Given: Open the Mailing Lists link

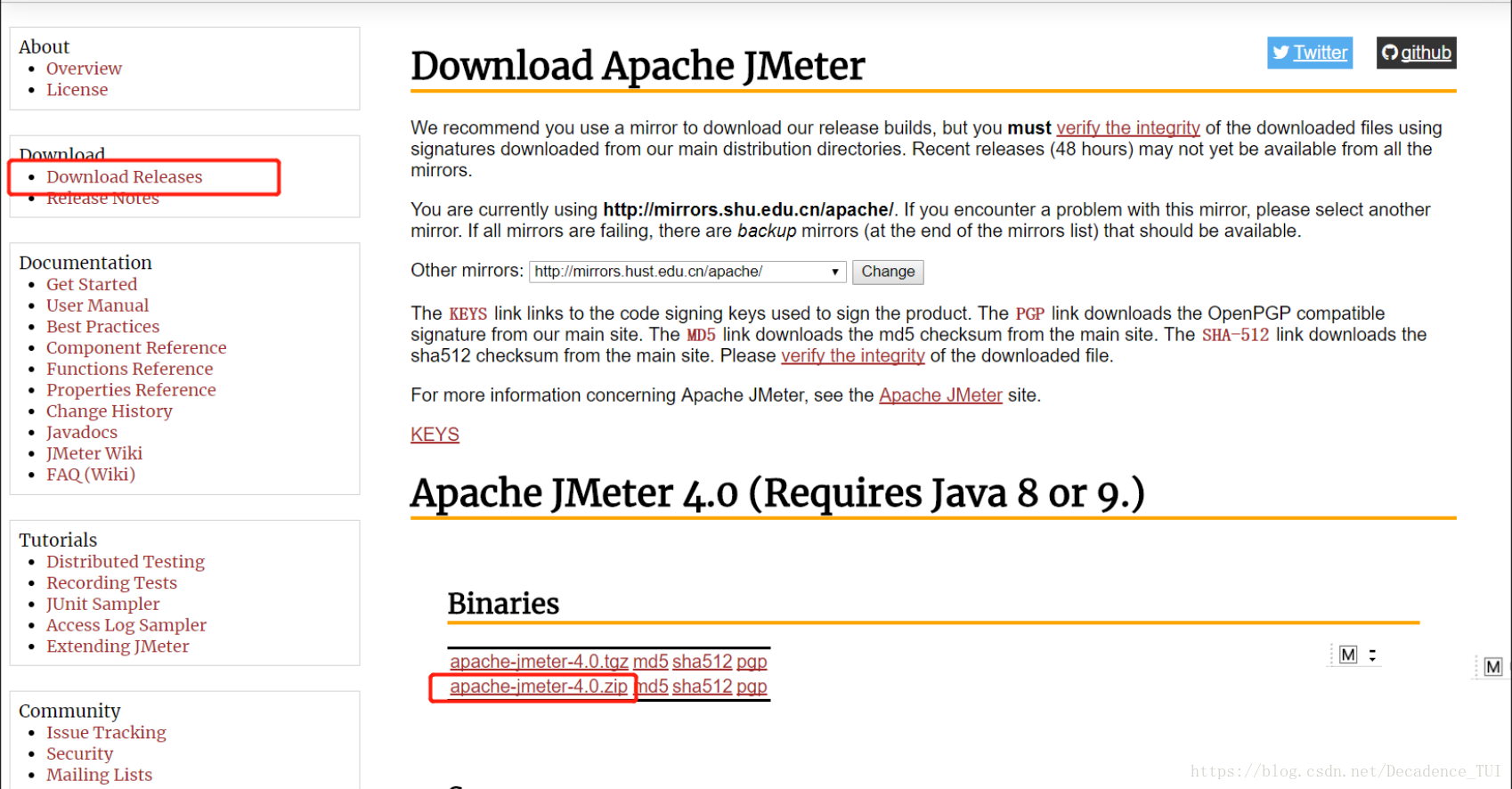Looking at the screenshot, I should coord(99,776).
